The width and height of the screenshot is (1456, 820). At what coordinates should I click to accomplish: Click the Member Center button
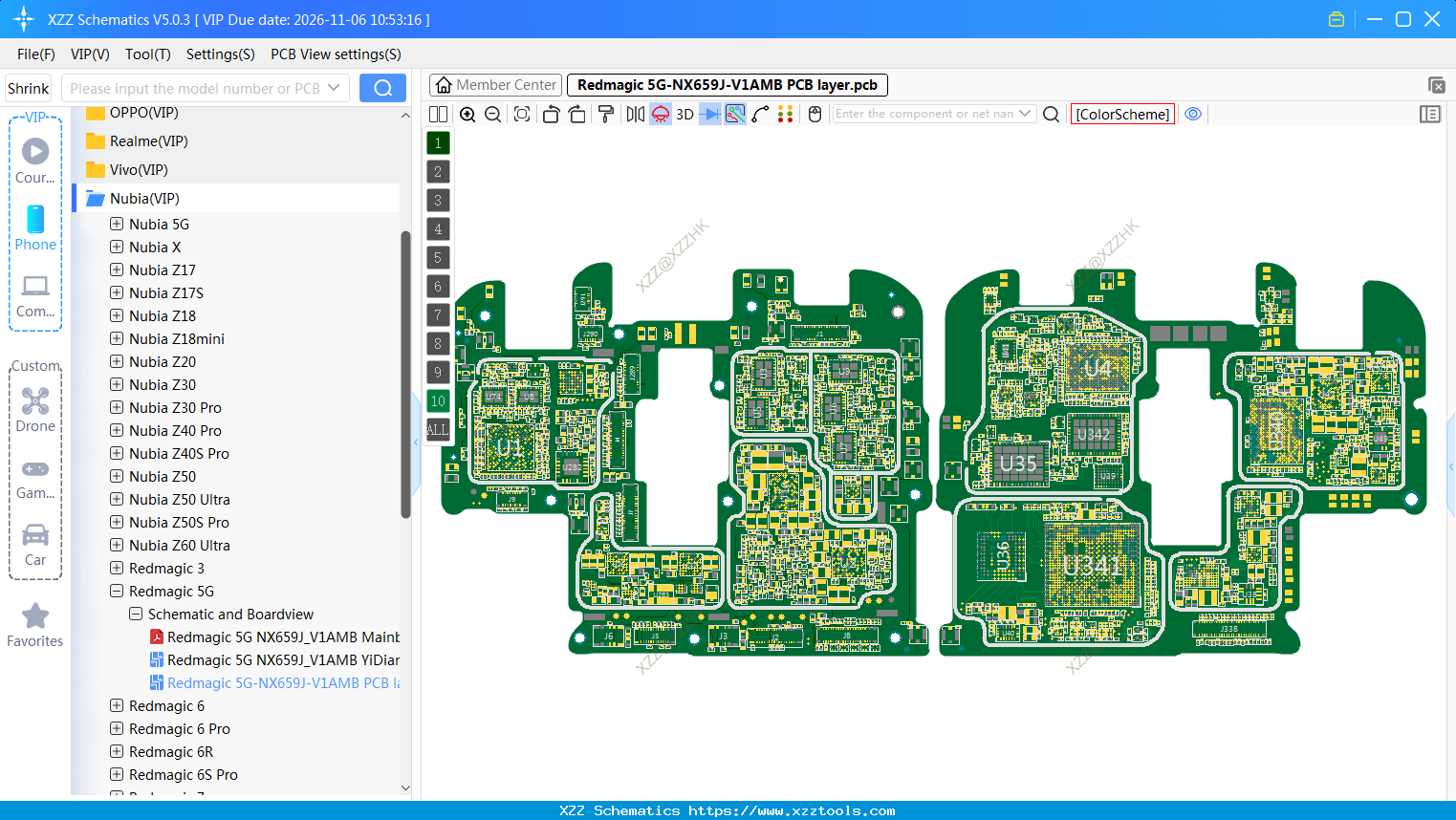click(495, 84)
